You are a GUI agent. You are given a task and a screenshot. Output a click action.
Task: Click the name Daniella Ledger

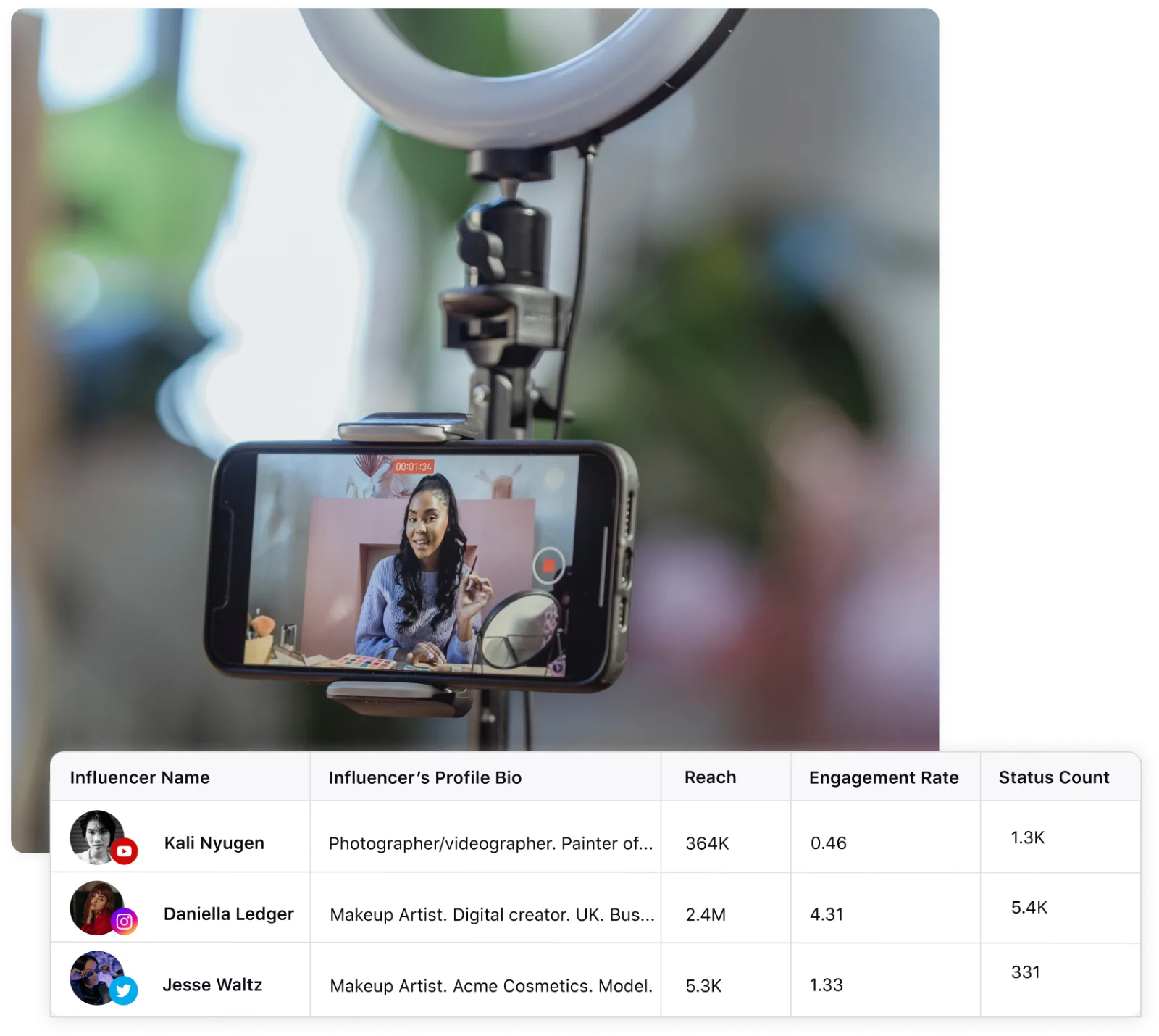pos(229,914)
